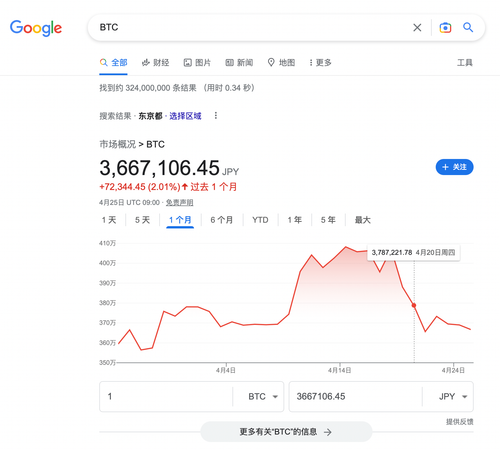The width and height of the screenshot is (500, 450).
Task: Select the 1 年 chart range
Action: (x=295, y=220)
